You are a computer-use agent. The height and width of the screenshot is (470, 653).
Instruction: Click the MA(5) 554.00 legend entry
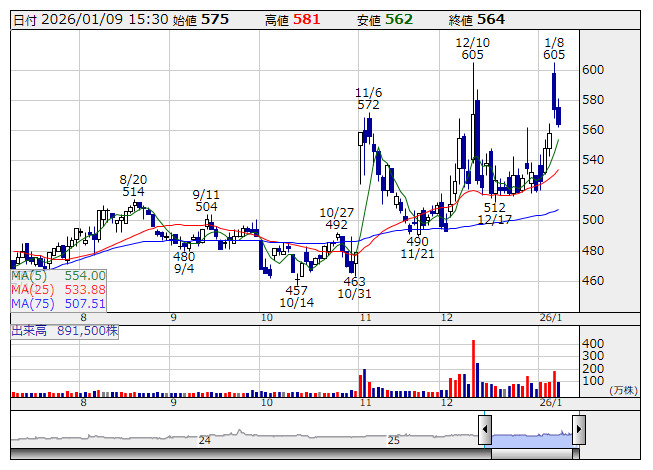pyautogui.click(x=59, y=276)
